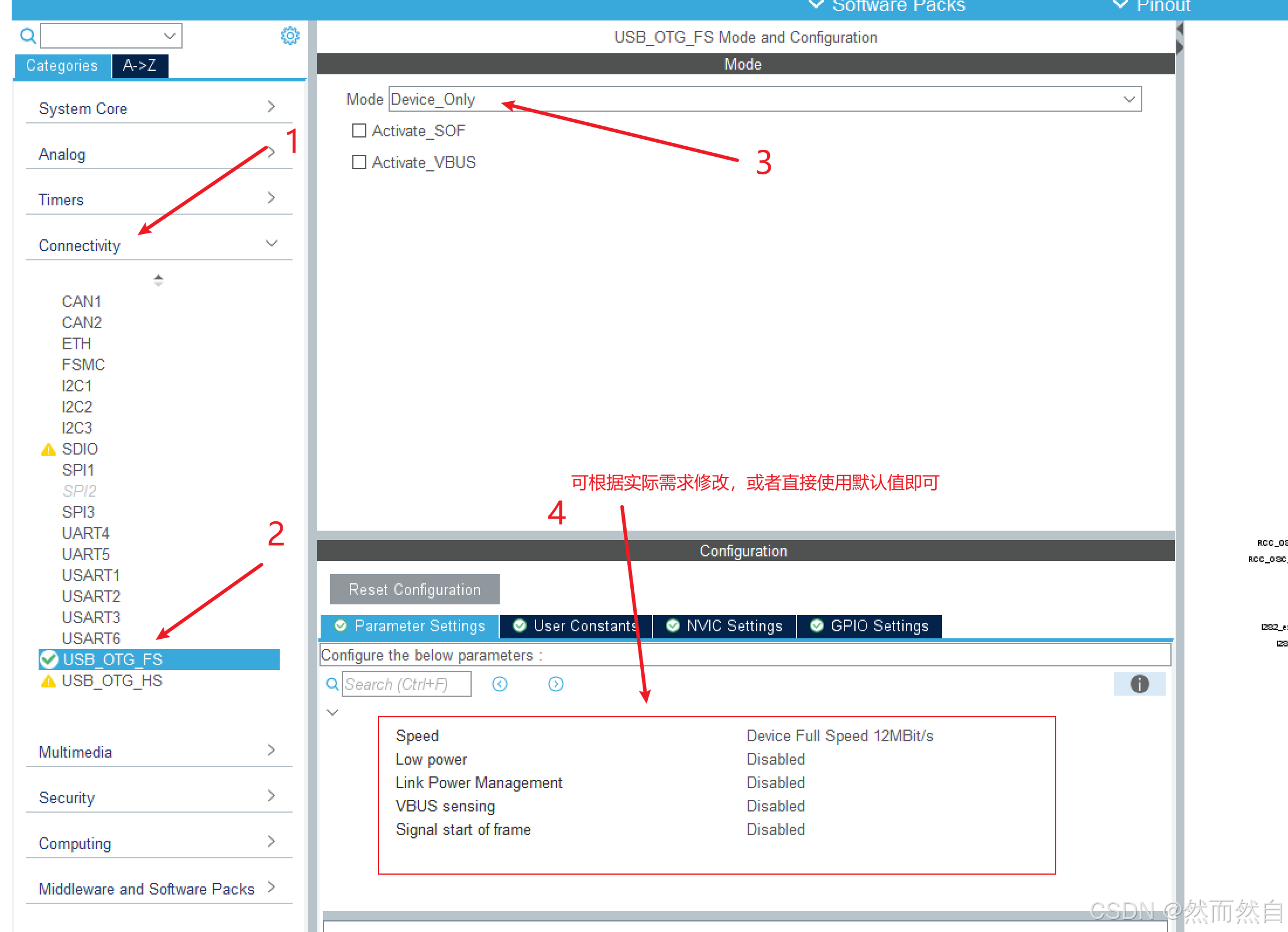
Task: Open the Device_Only mode dropdown
Action: [x=1128, y=99]
